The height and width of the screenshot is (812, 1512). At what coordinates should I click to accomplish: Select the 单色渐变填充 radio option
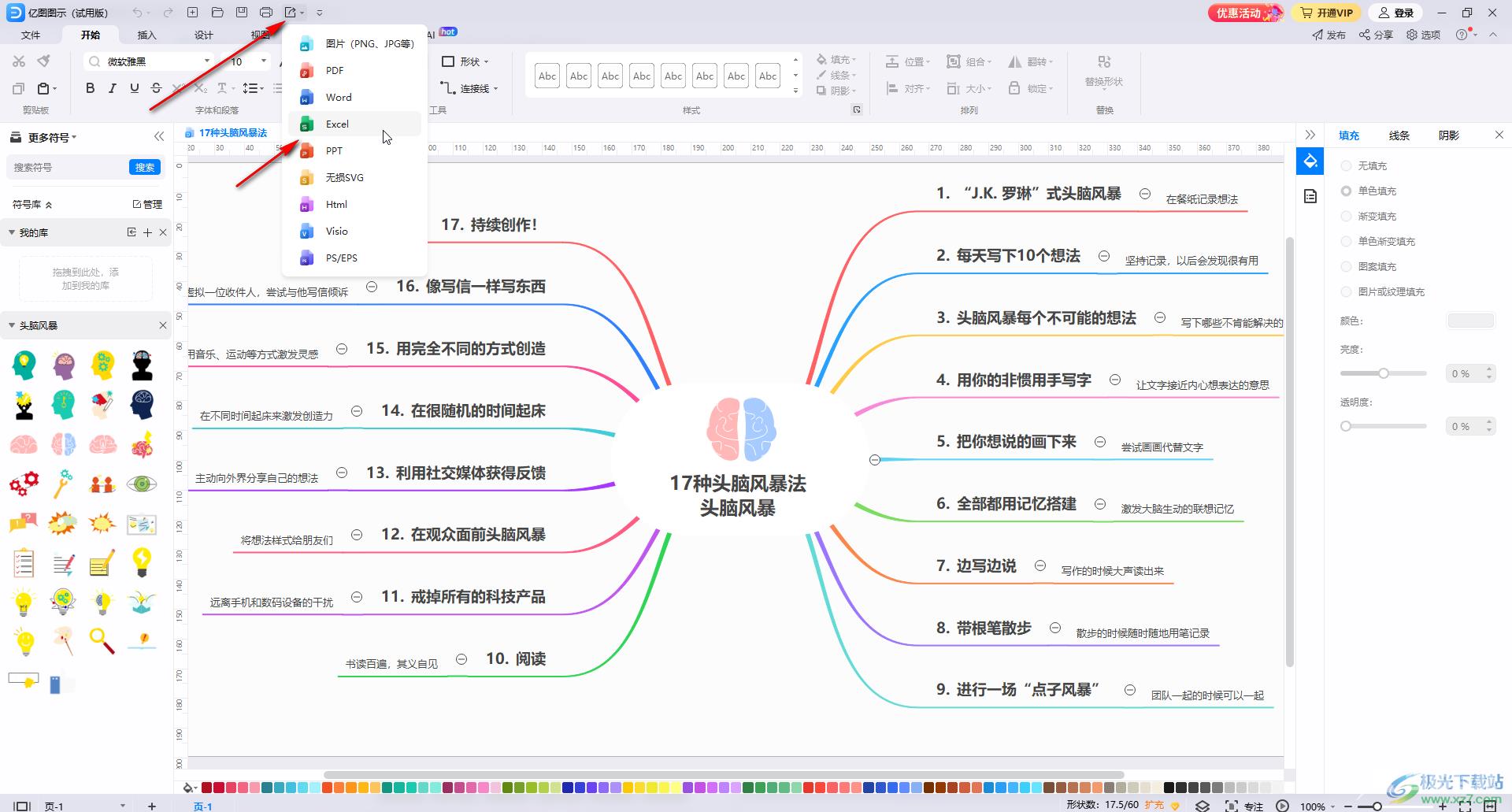tap(1346, 241)
